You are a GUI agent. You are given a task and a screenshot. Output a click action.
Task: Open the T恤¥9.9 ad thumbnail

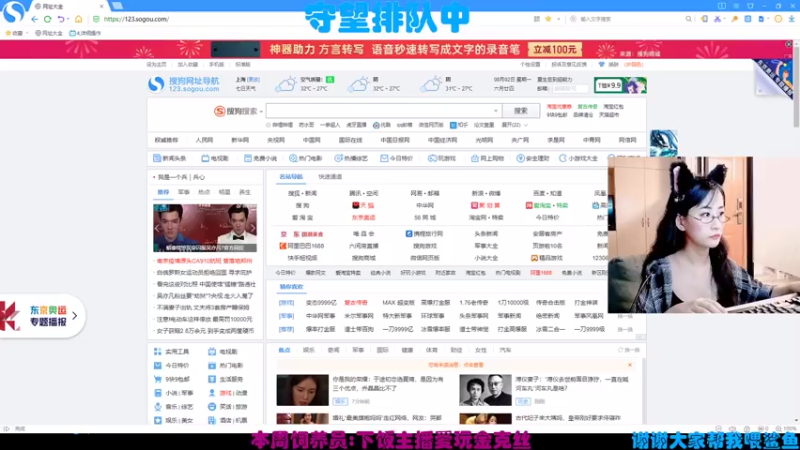[620, 85]
